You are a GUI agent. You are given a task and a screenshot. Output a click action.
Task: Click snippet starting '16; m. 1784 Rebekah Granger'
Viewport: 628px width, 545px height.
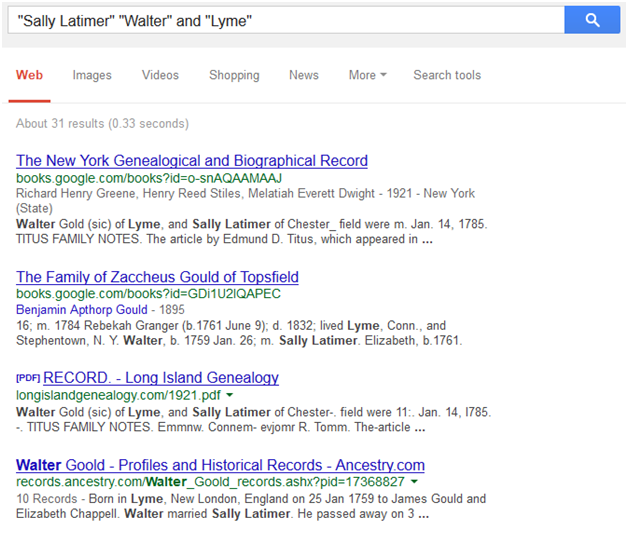tap(239, 333)
